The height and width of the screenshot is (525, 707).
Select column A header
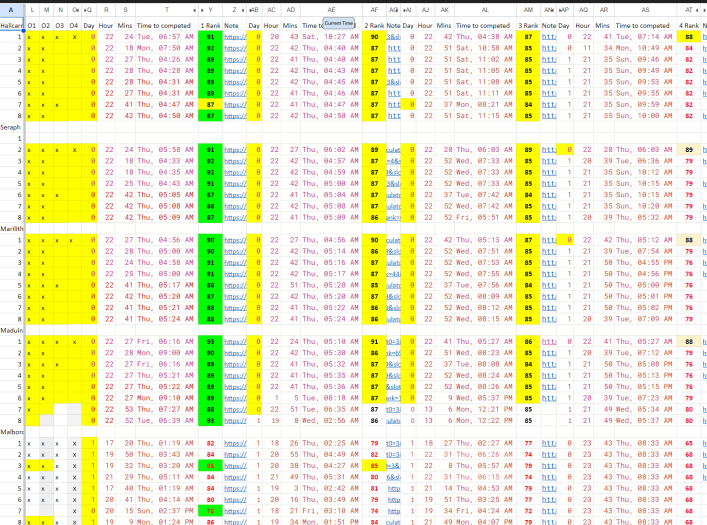click(12, 10)
